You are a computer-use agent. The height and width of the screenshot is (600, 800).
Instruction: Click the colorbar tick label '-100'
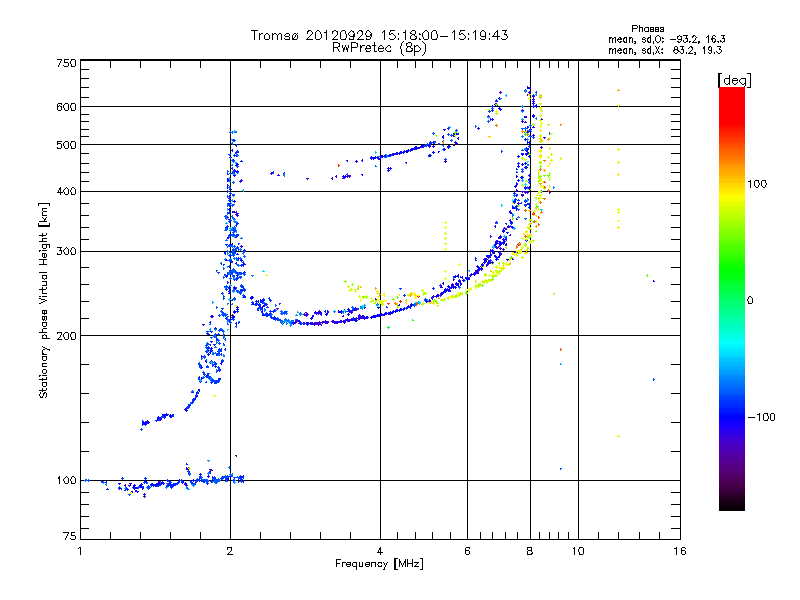click(761, 417)
